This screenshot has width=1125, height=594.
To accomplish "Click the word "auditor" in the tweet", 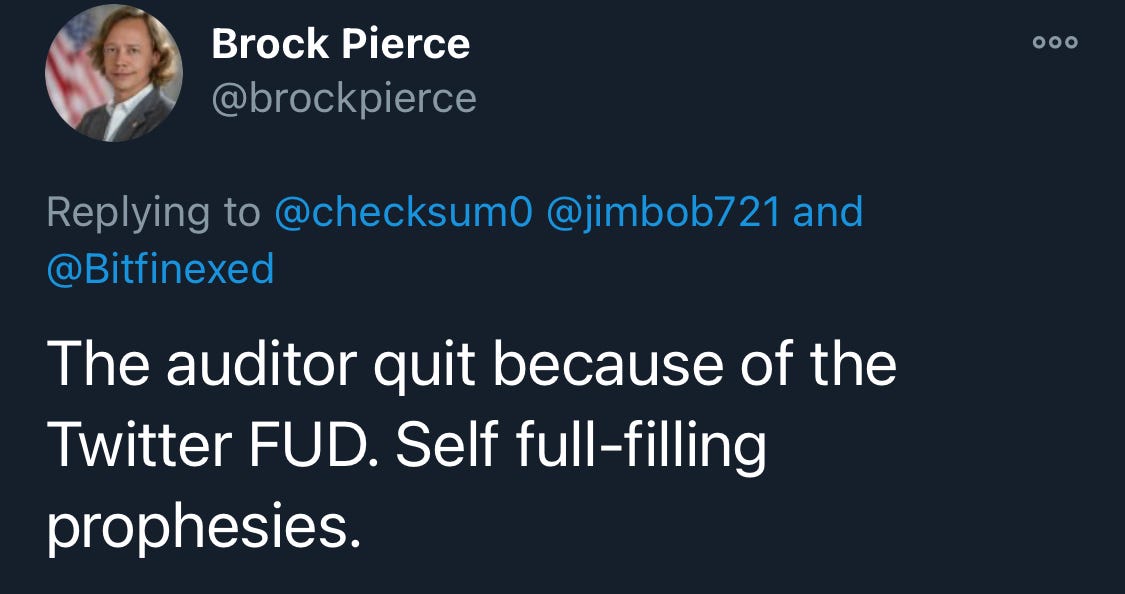I will [x=261, y=366].
